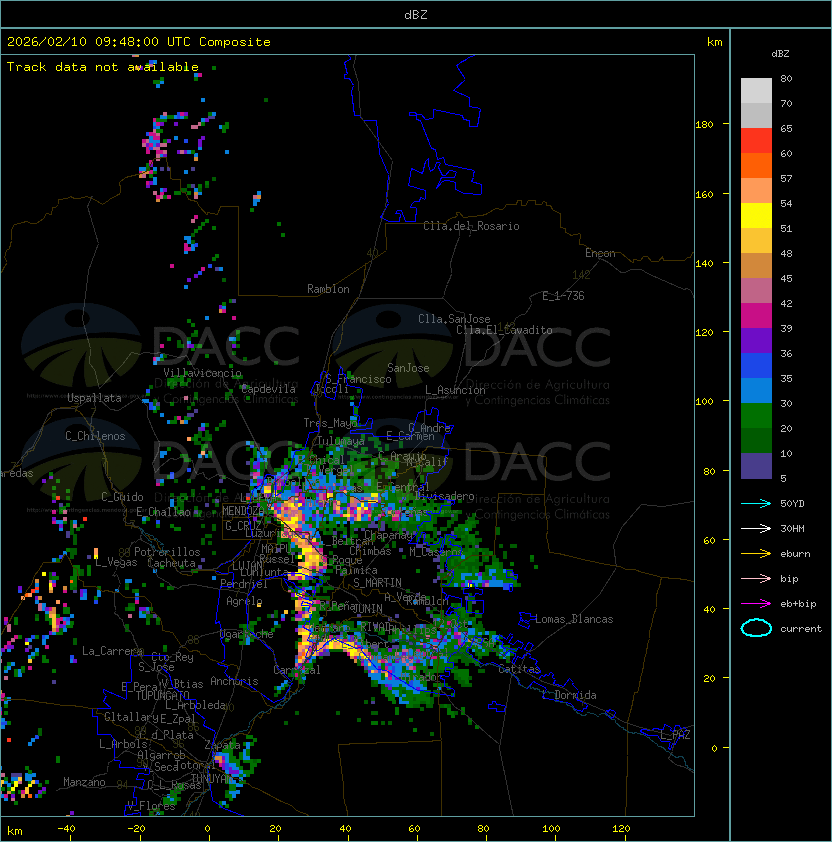Click the 'Villavicencio' map label

click(202, 373)
